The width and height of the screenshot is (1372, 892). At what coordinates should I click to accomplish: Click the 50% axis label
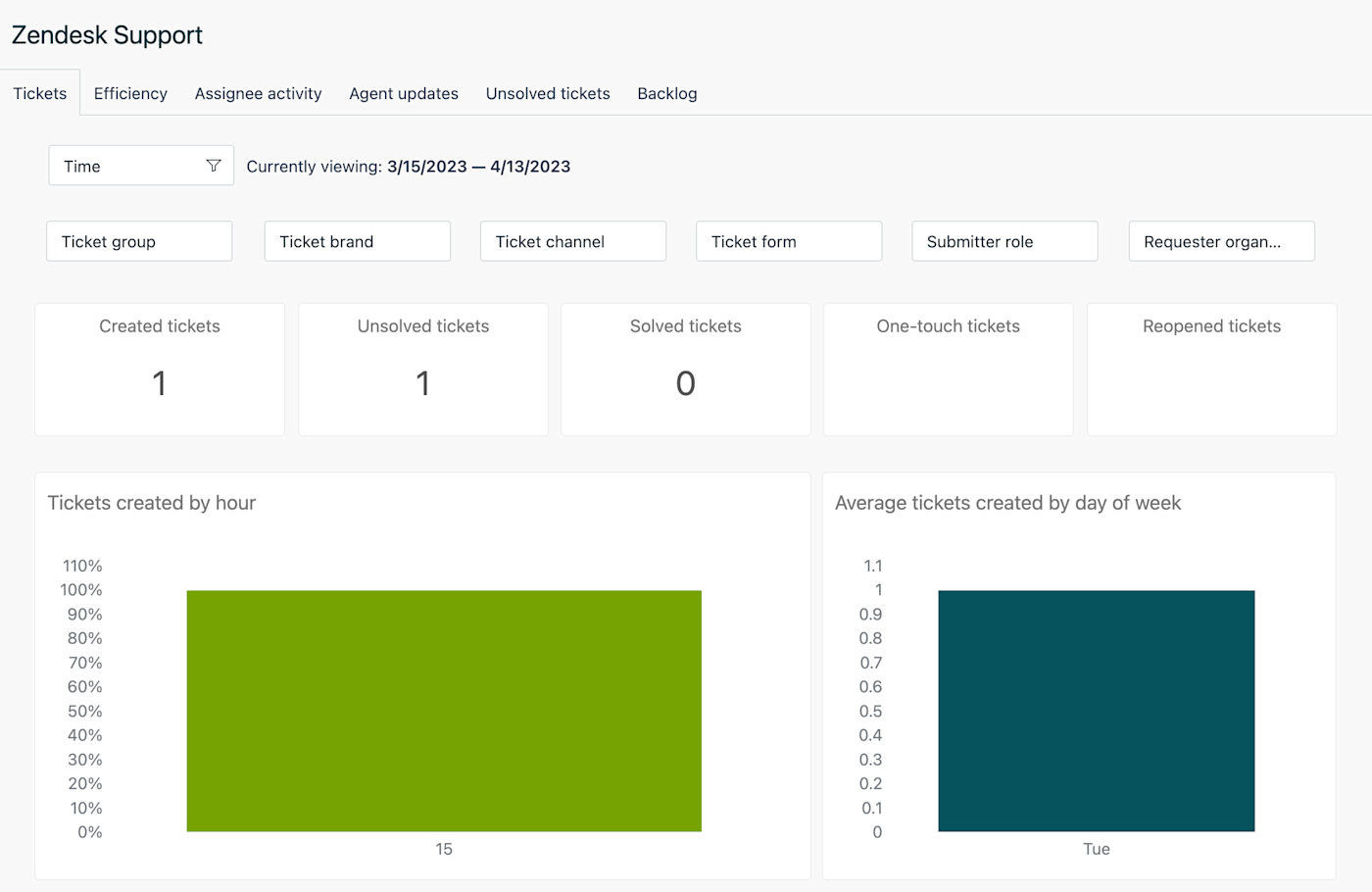pos(85,711)
